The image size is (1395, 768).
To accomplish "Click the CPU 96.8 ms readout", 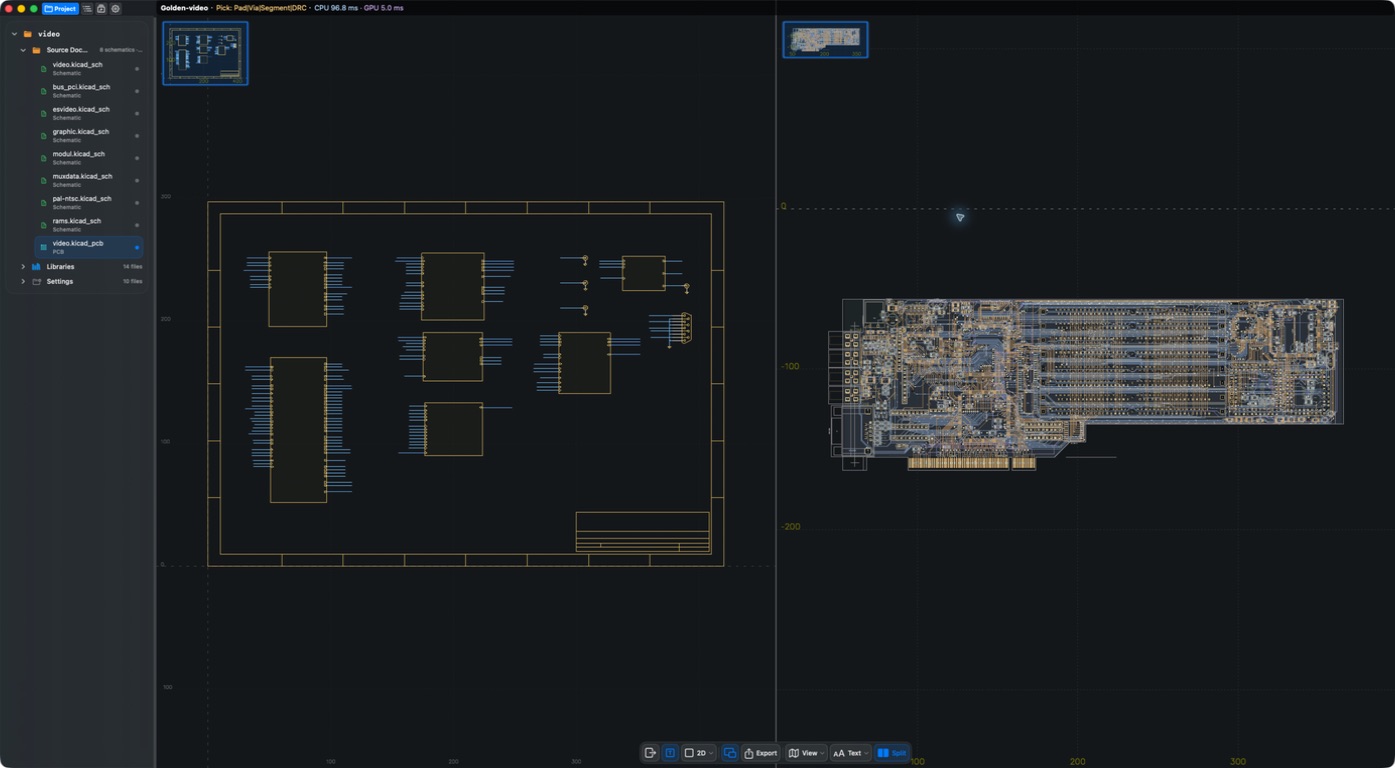I will 336,8.
